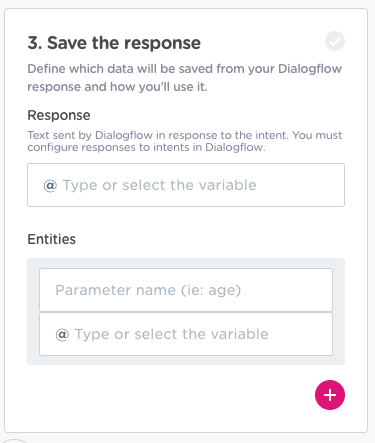
Task: Click the Dialogflow response description paragraph
Action: coord(184,78)
